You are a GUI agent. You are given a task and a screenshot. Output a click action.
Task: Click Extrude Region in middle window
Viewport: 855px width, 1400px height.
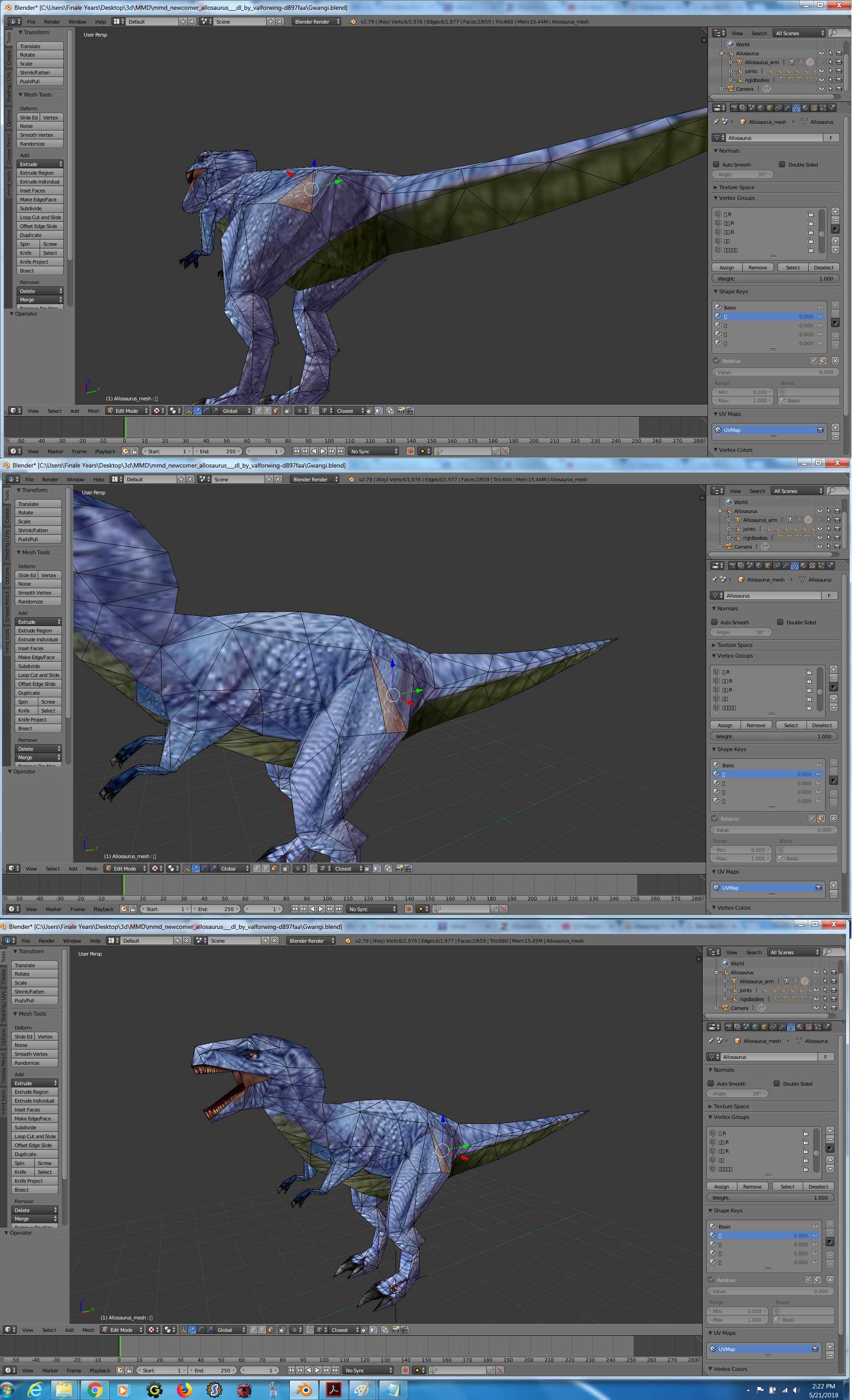(x=38, y=631)
